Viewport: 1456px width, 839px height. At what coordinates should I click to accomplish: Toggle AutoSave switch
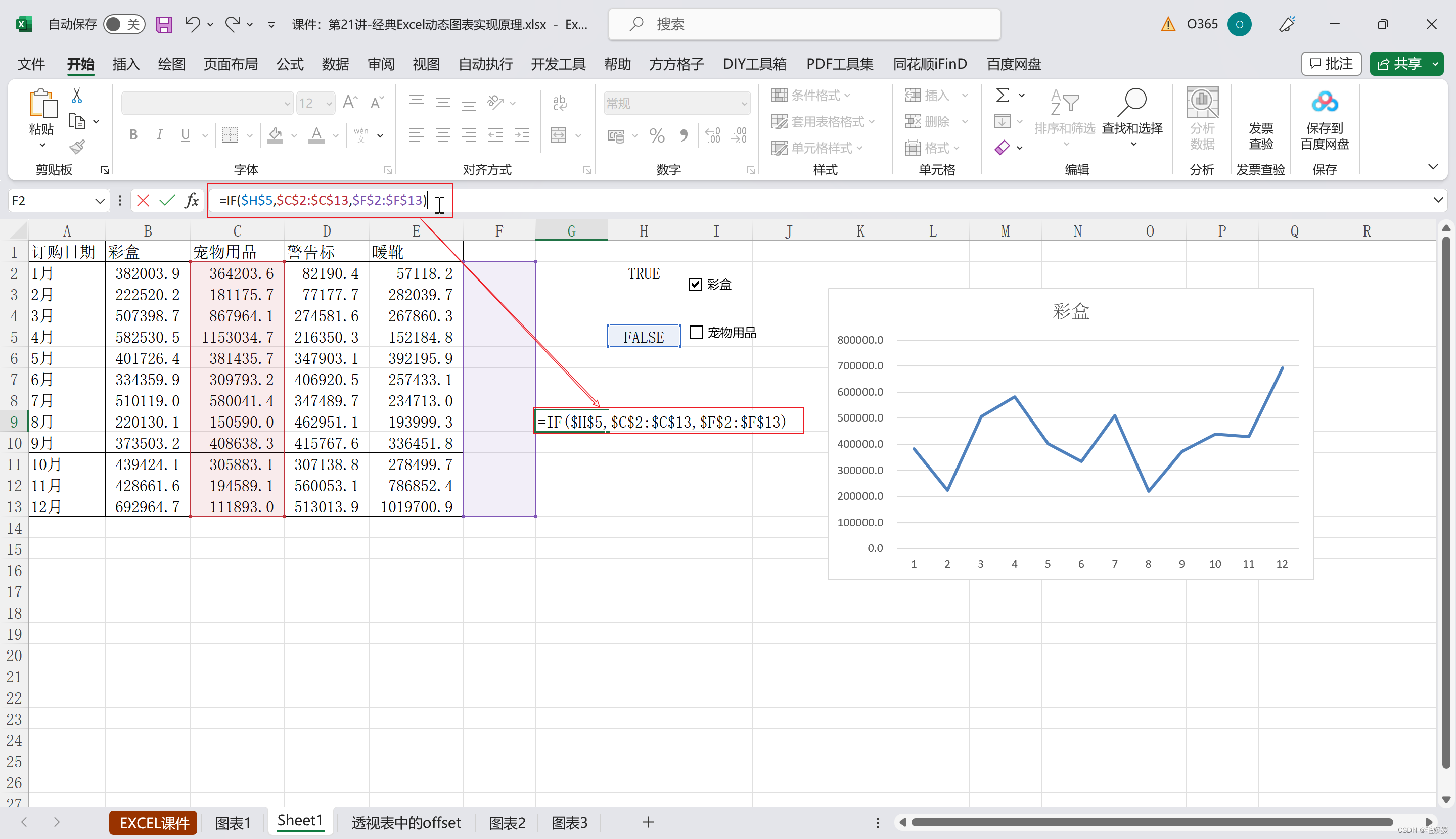pos(123,24)
